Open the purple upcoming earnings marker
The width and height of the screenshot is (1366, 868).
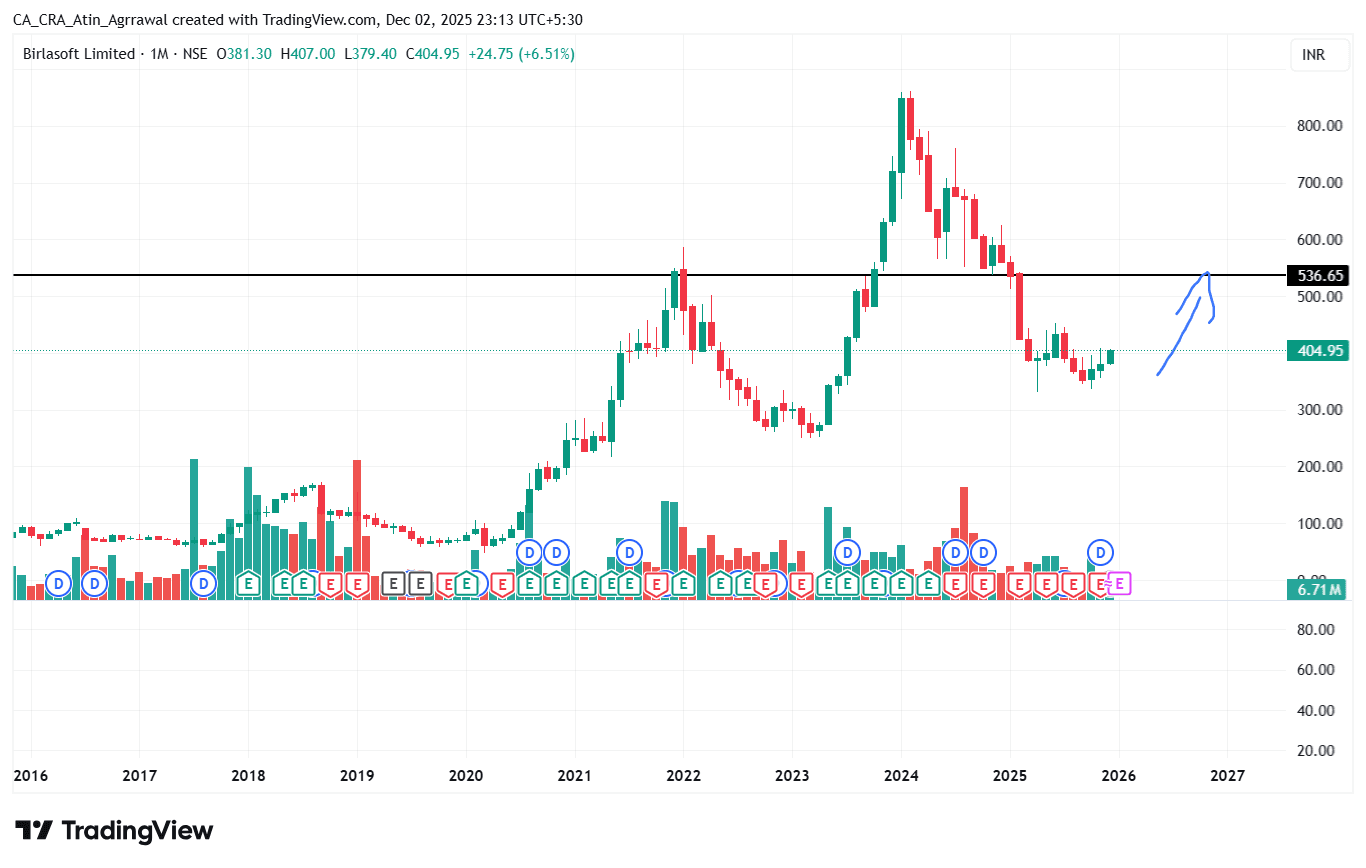(1119, 583)
